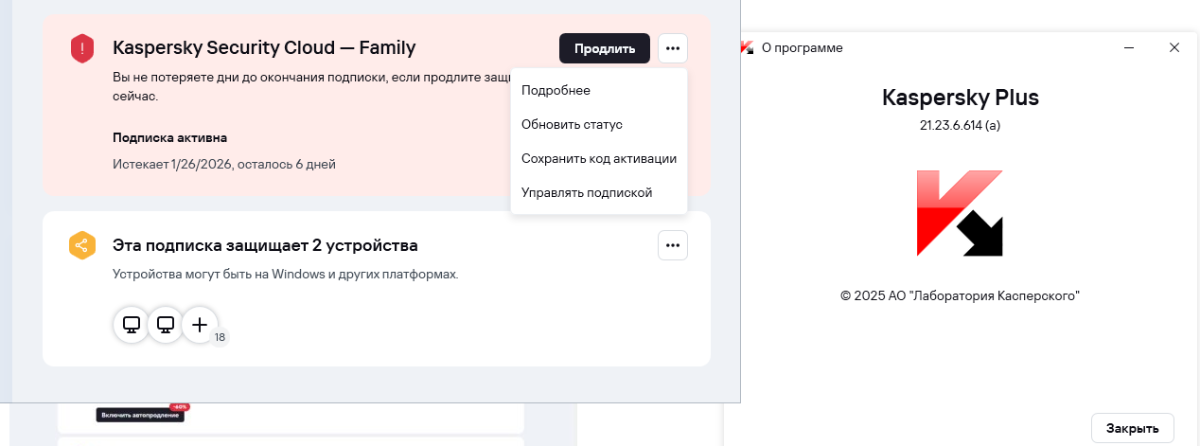Screen dimensions: 1200x446
Task: Click the Включить автопродление button
Action: [x=139, y=414]
